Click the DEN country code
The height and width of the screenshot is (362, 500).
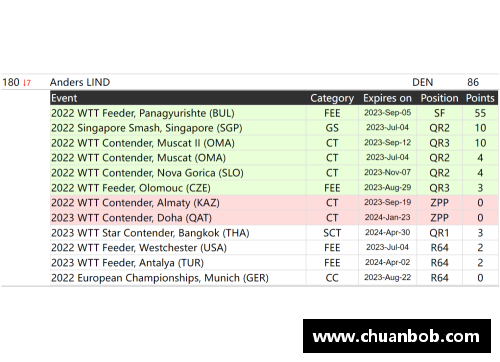[422, 82]
